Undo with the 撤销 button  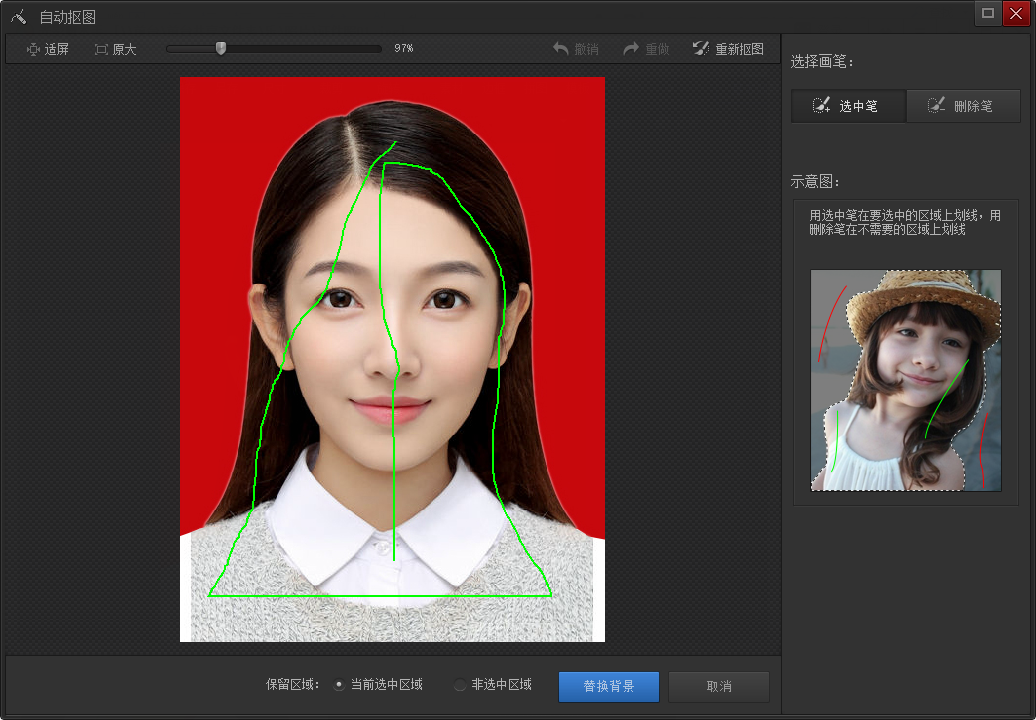tap(575, 49)
